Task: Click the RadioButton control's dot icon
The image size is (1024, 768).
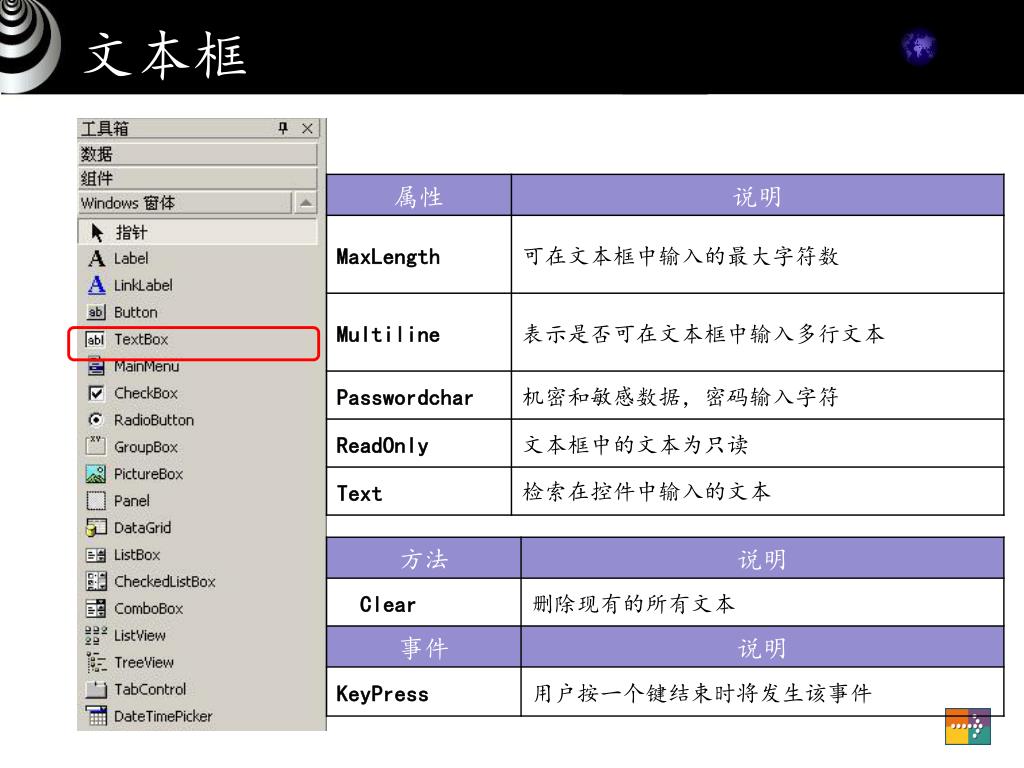Action: click(x=95, y=420)
